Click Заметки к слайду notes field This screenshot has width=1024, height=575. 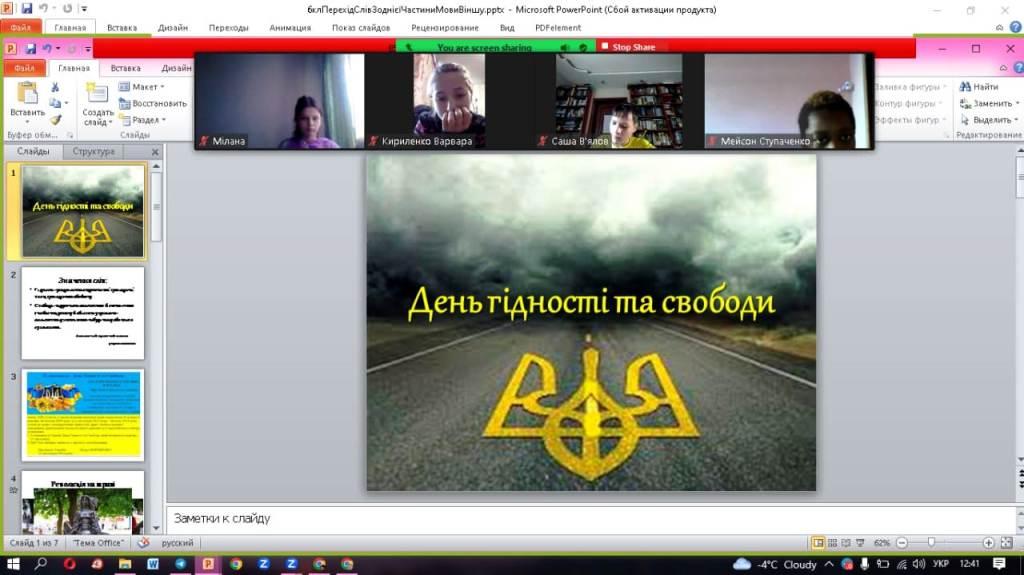click(590, 519)
